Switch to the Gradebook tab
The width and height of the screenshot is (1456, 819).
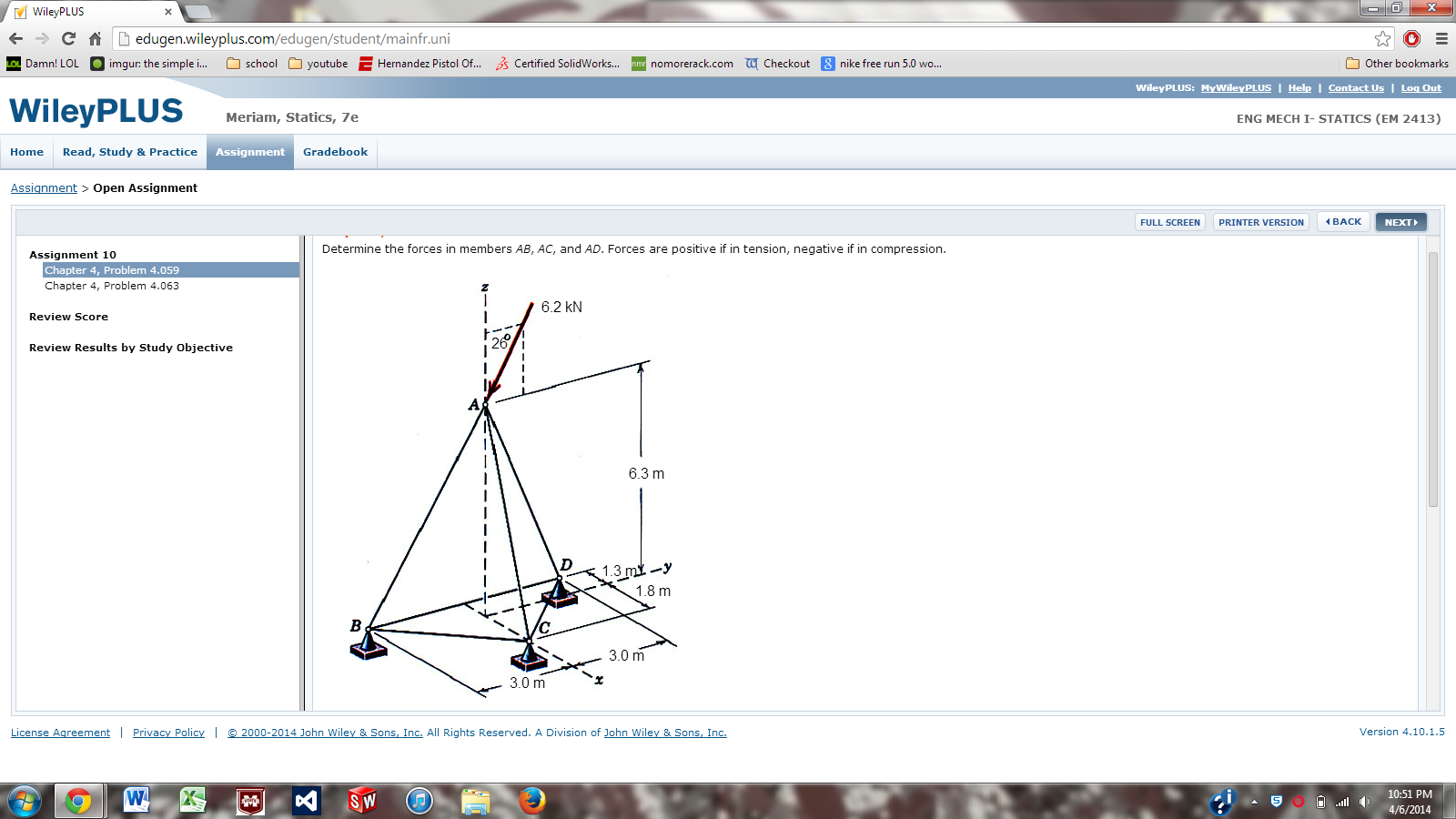[x=335, y=152]
